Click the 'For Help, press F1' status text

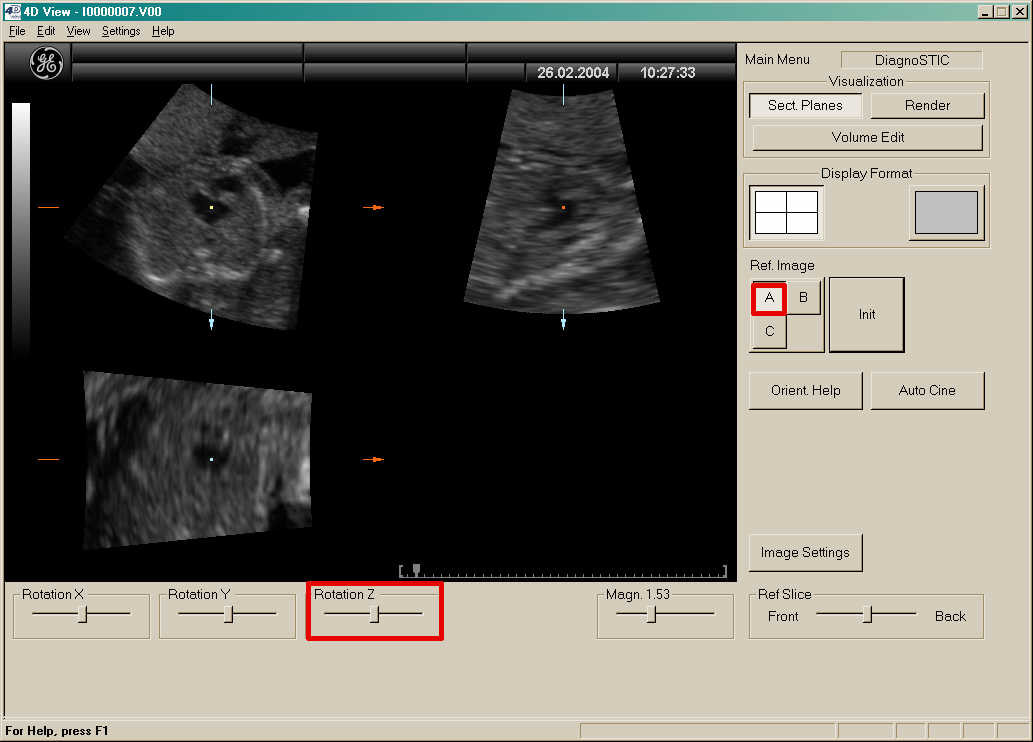pyautogui.click(x=57, y=731)
